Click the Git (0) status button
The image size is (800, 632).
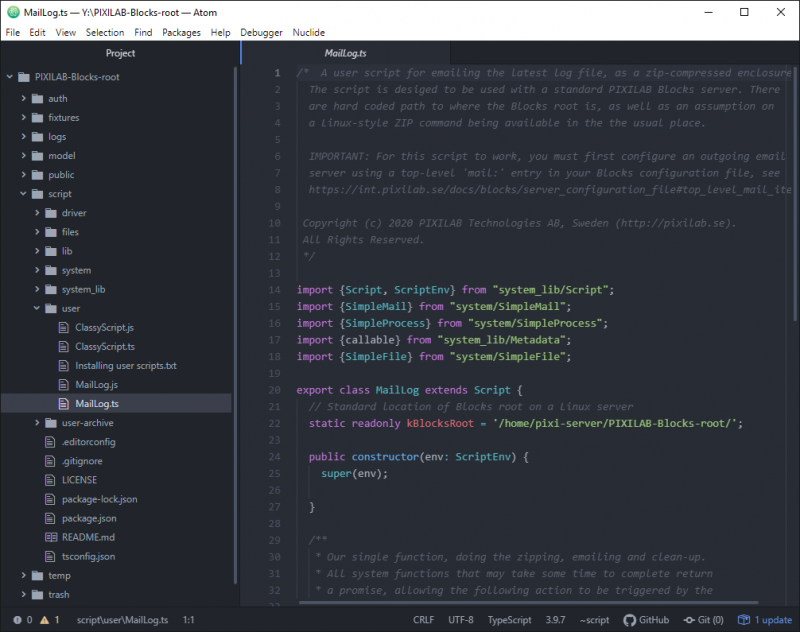tap(704, 620)
